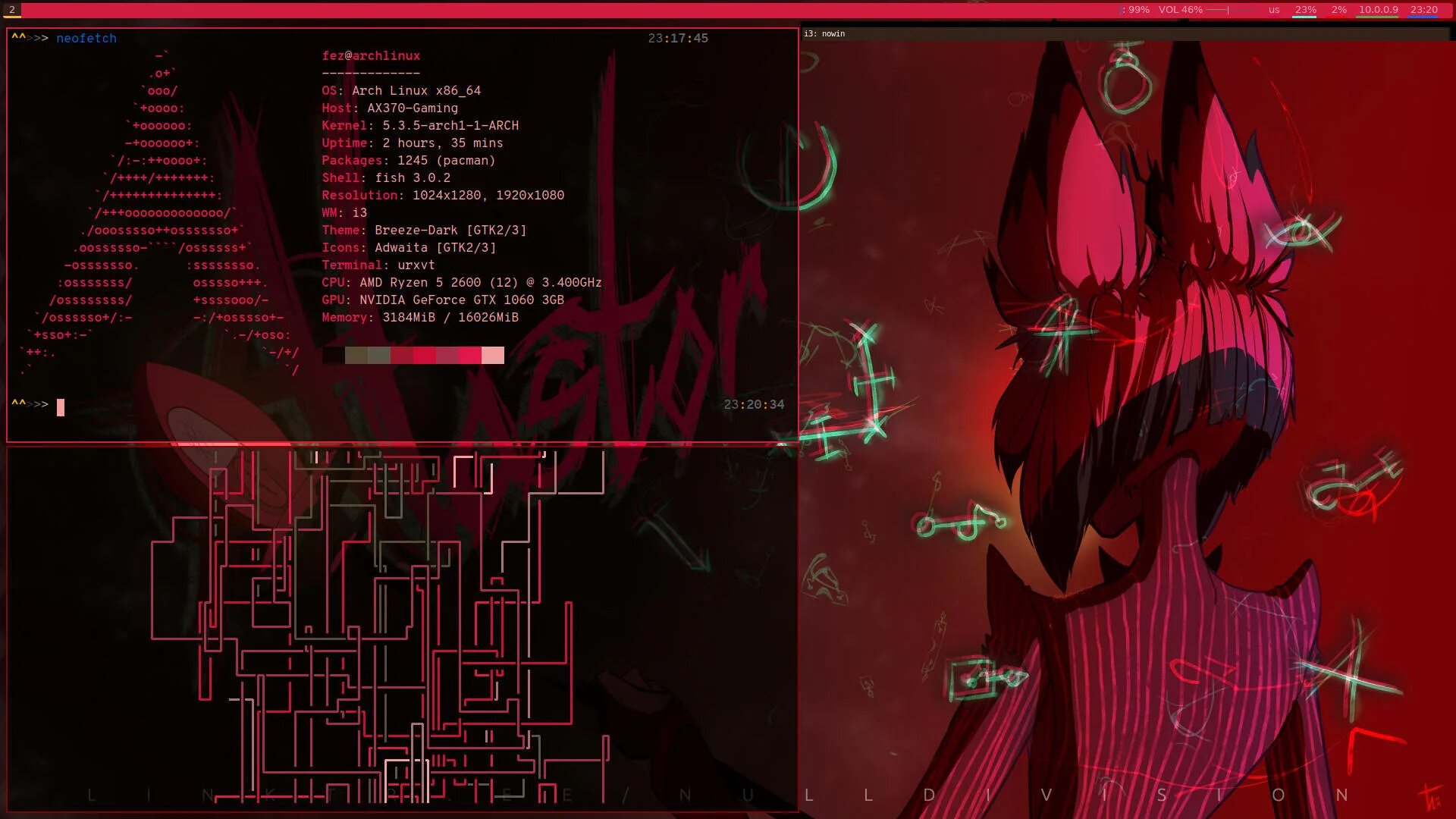
Task: Drag the color swatch bar in neofetch
Action: click(423, 355)
